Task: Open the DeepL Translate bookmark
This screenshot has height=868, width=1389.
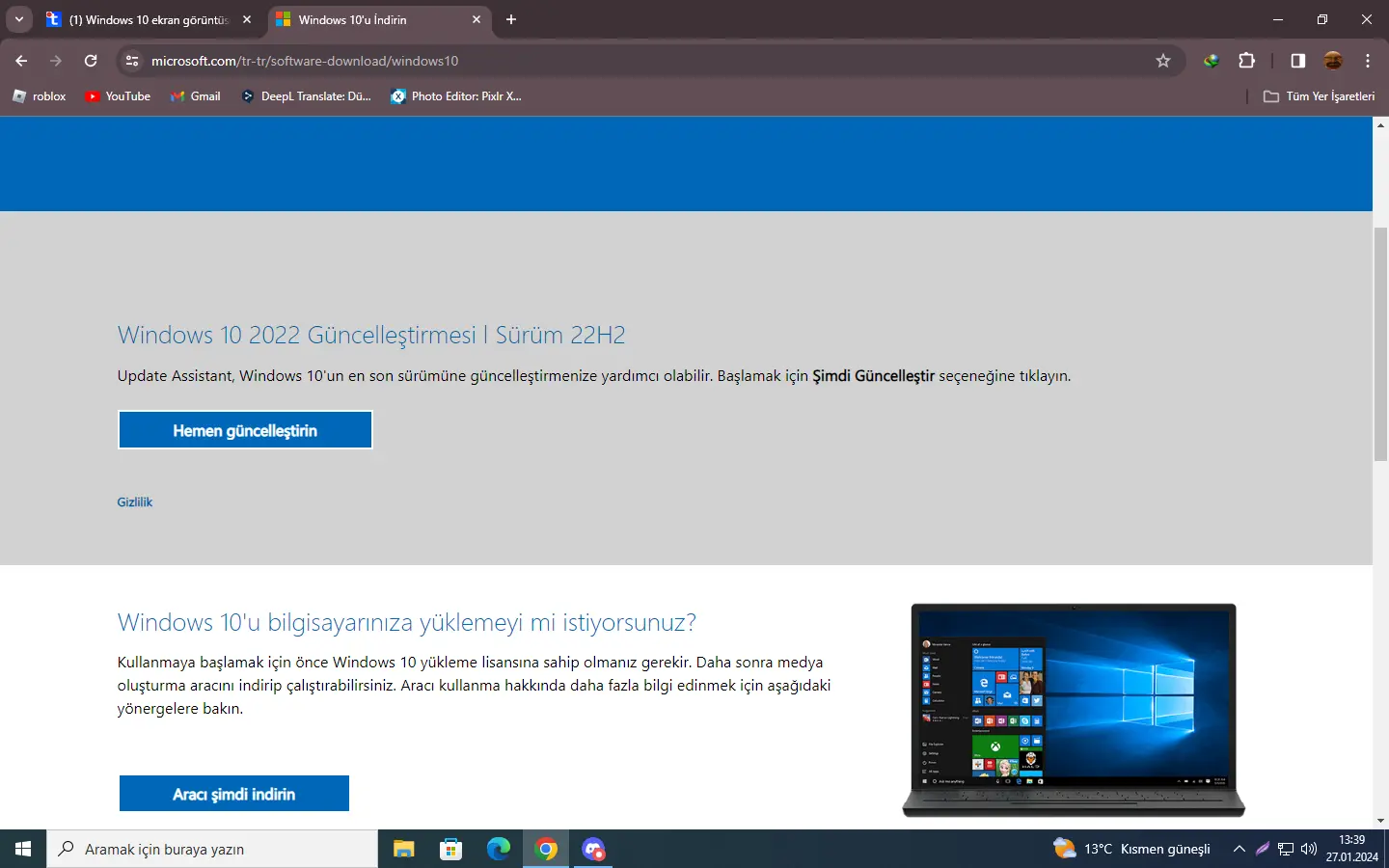Action: point(306,96)
